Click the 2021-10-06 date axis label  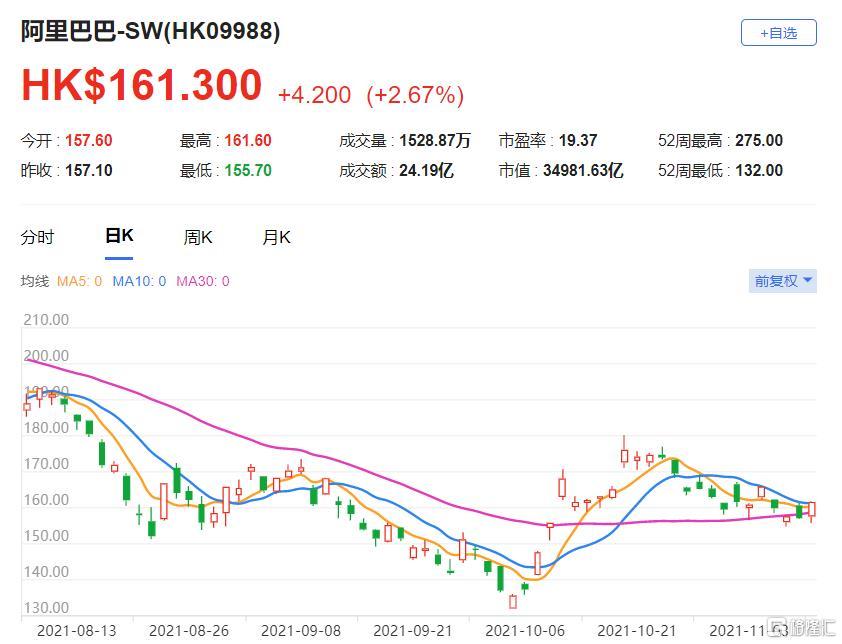(x=525, y=631)
